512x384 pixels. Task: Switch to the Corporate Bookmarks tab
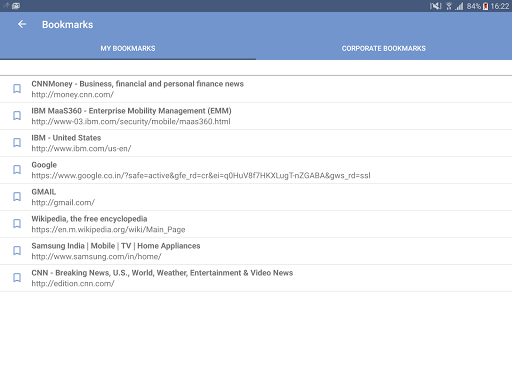(x=384, y=48)
